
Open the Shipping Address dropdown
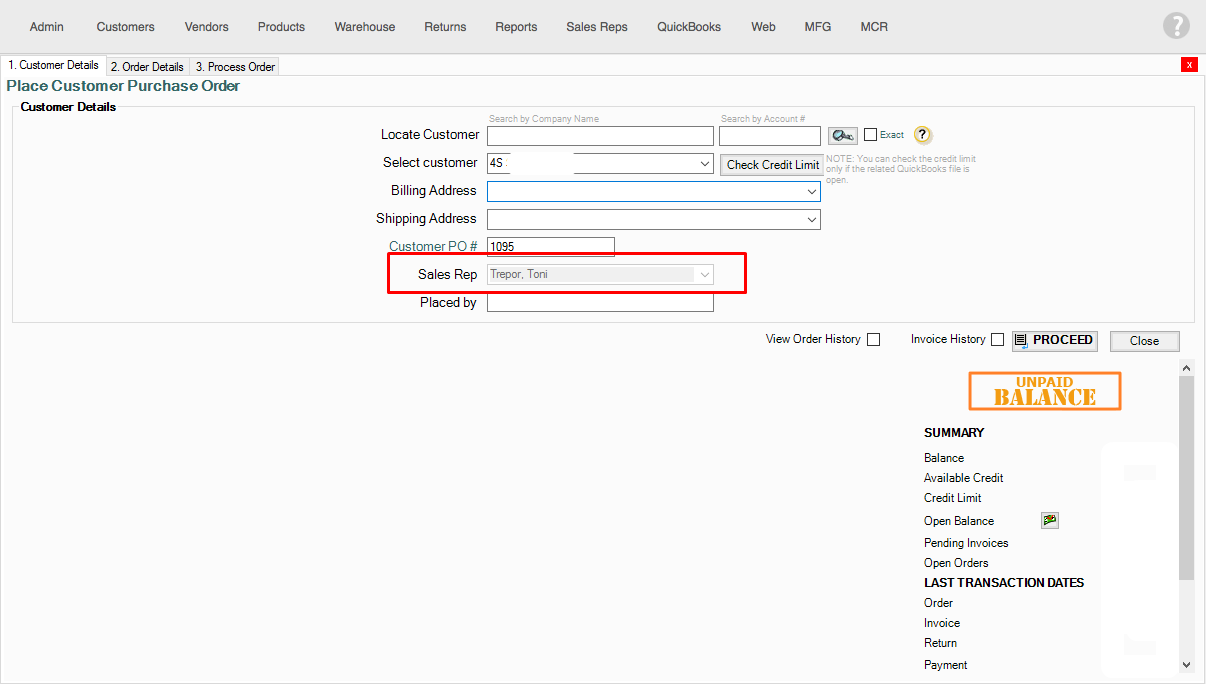tap(811, 219)
